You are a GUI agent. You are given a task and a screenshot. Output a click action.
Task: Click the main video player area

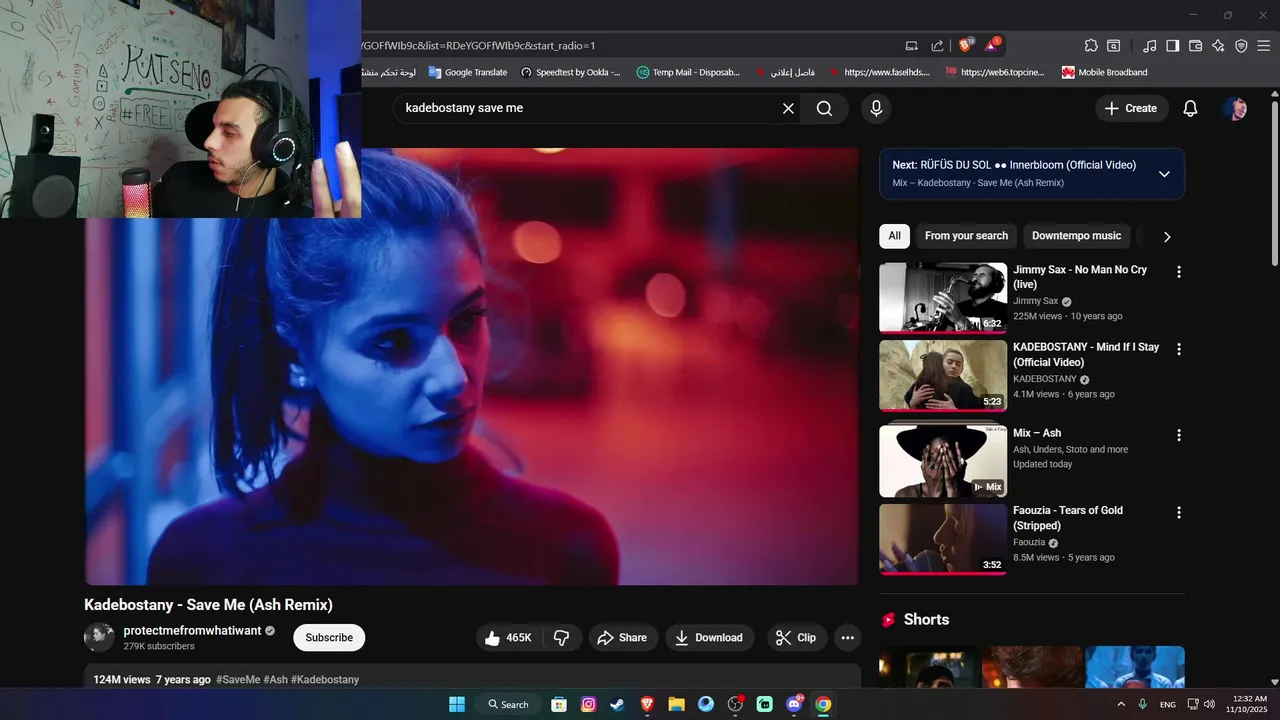(471, 366)
